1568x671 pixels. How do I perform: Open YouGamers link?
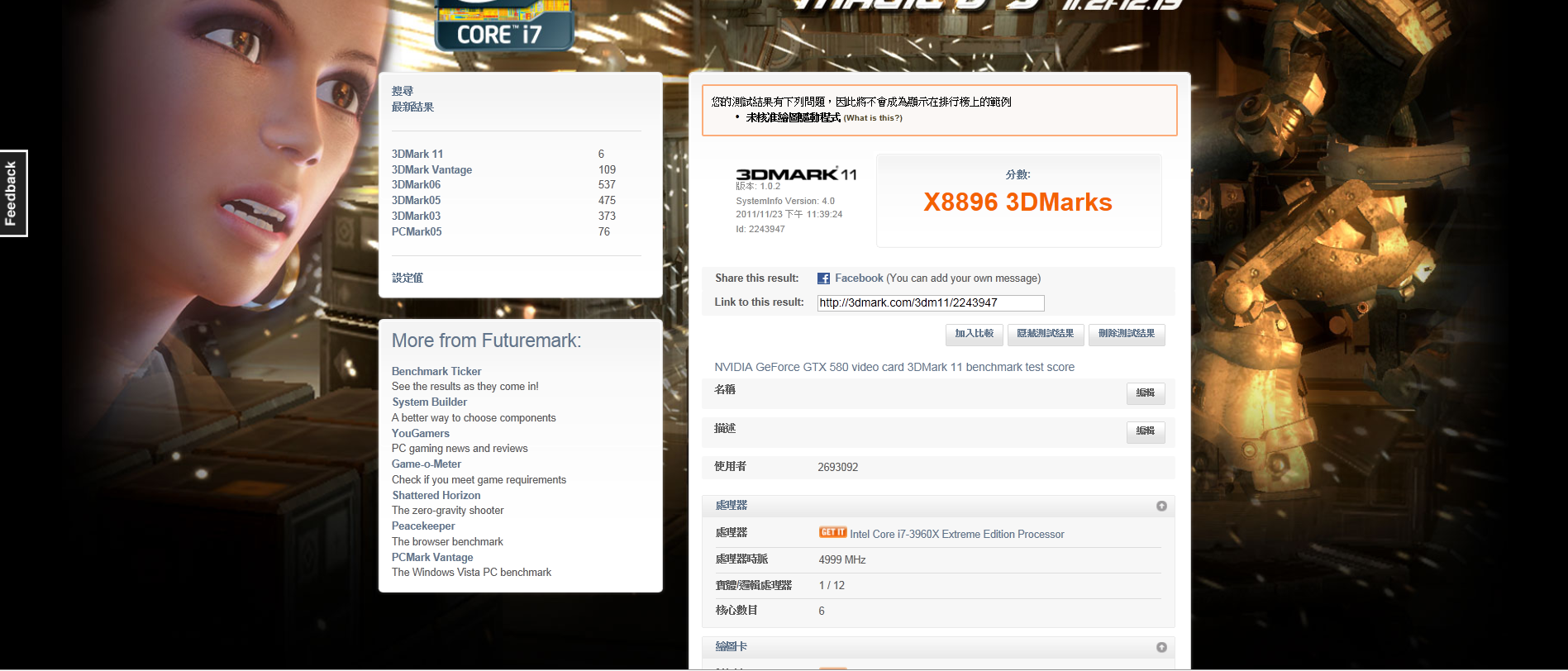tap(421, 433)
